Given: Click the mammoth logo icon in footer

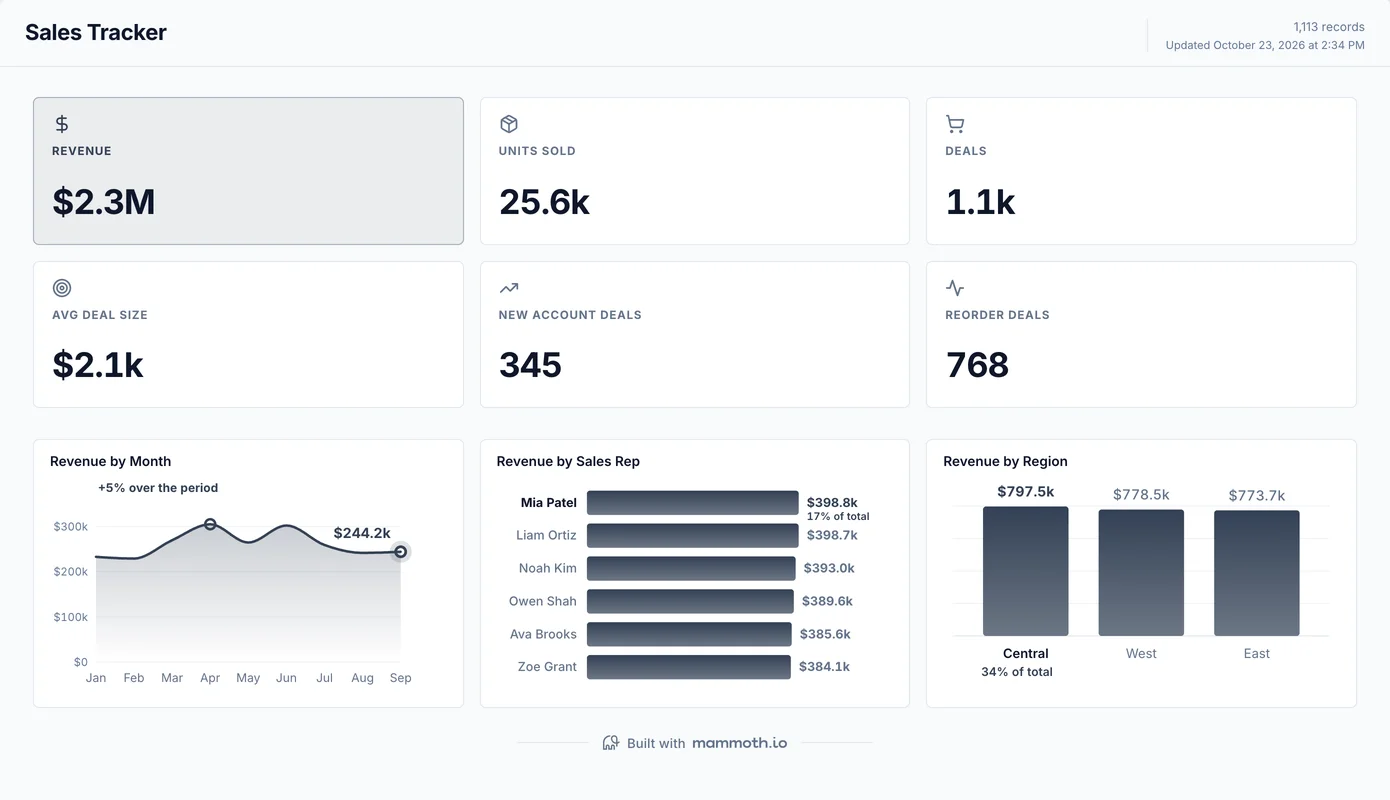Looking at the screenshot, I should click(x=611, y=743).
